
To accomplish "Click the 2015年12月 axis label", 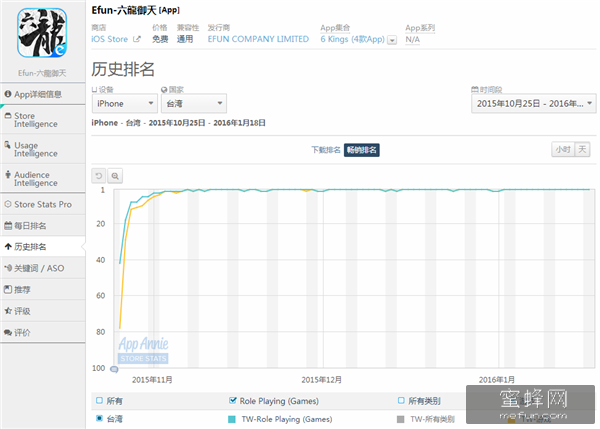I will point(322,380).
